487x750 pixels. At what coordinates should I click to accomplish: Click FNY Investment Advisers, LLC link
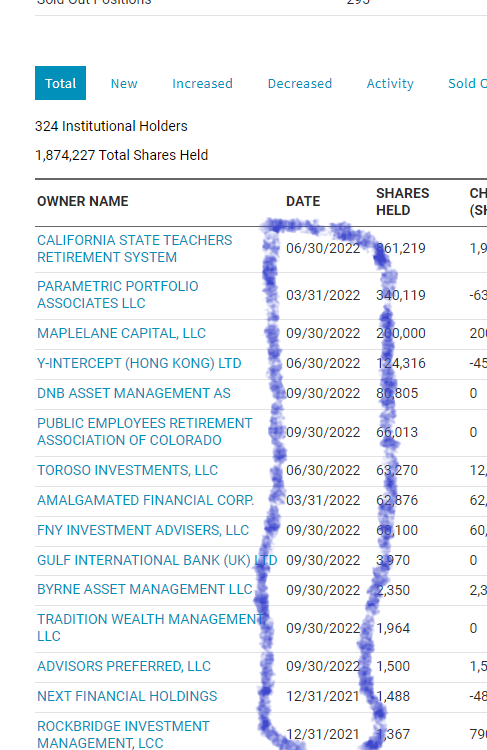(x=143, y=530)
